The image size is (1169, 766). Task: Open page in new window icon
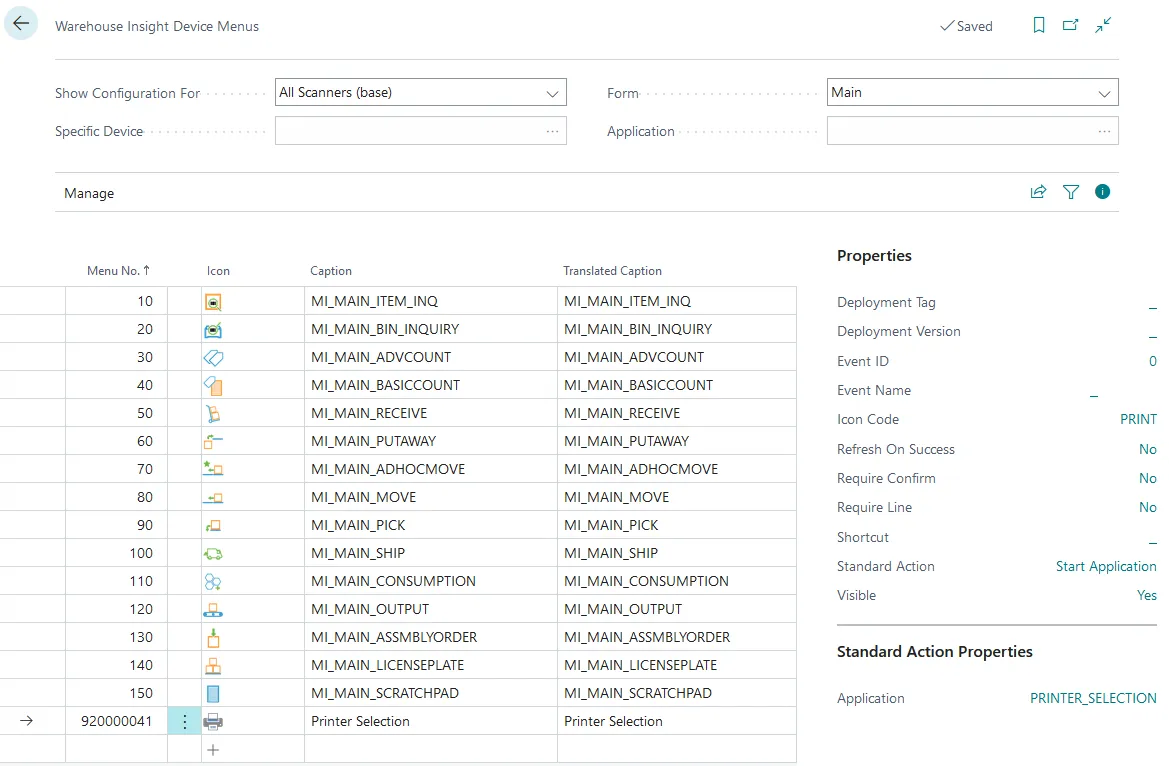(x=1071, y=26)
